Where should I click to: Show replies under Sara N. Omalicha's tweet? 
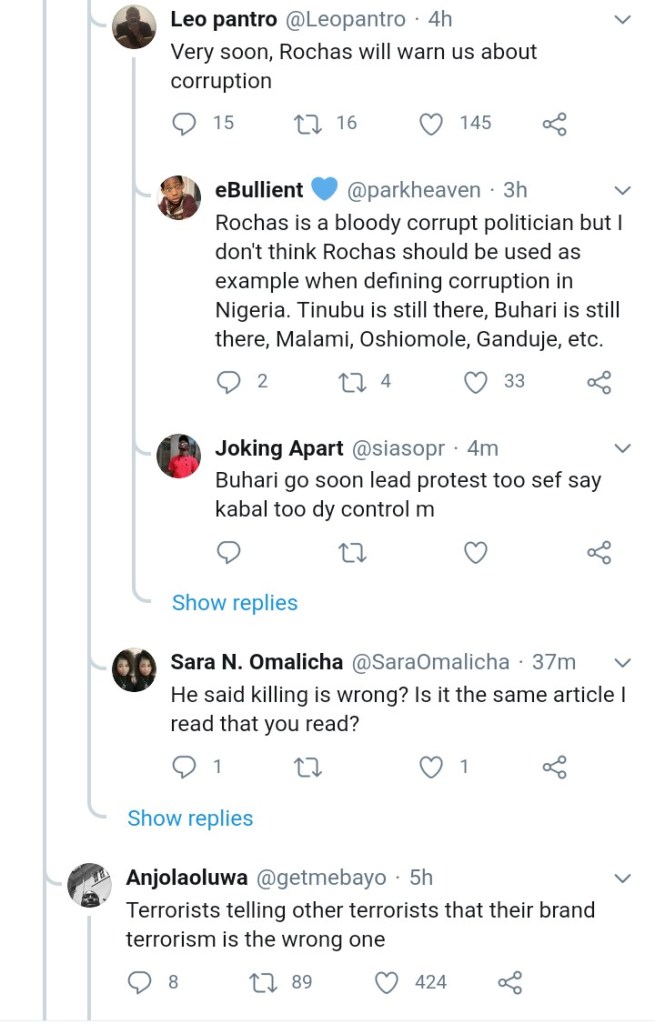coord(190,818)
